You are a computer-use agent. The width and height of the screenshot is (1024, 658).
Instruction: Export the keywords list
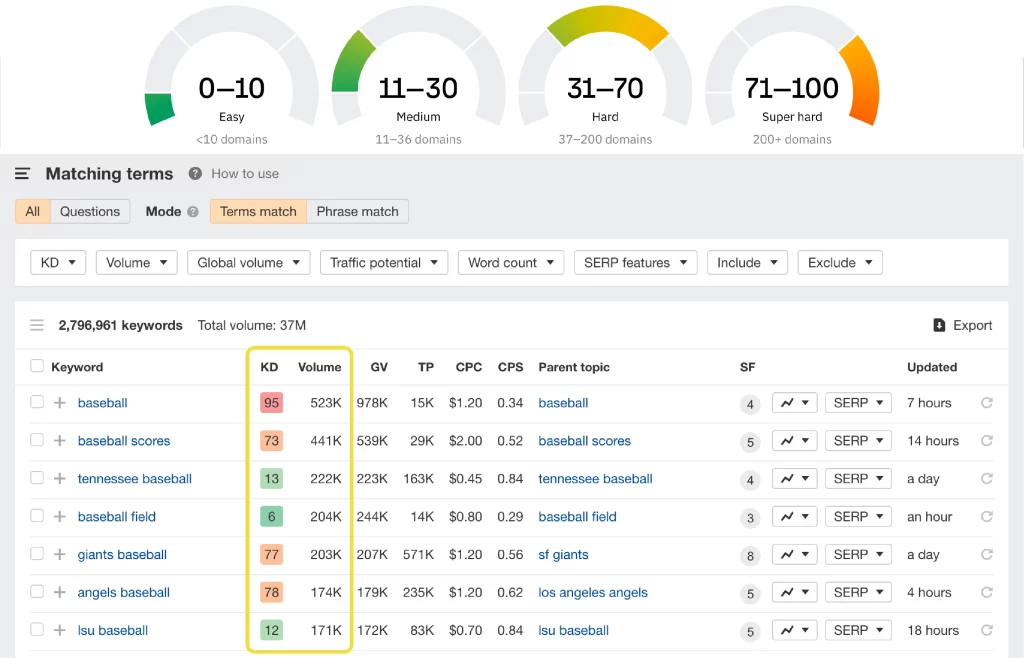(963, 325)
